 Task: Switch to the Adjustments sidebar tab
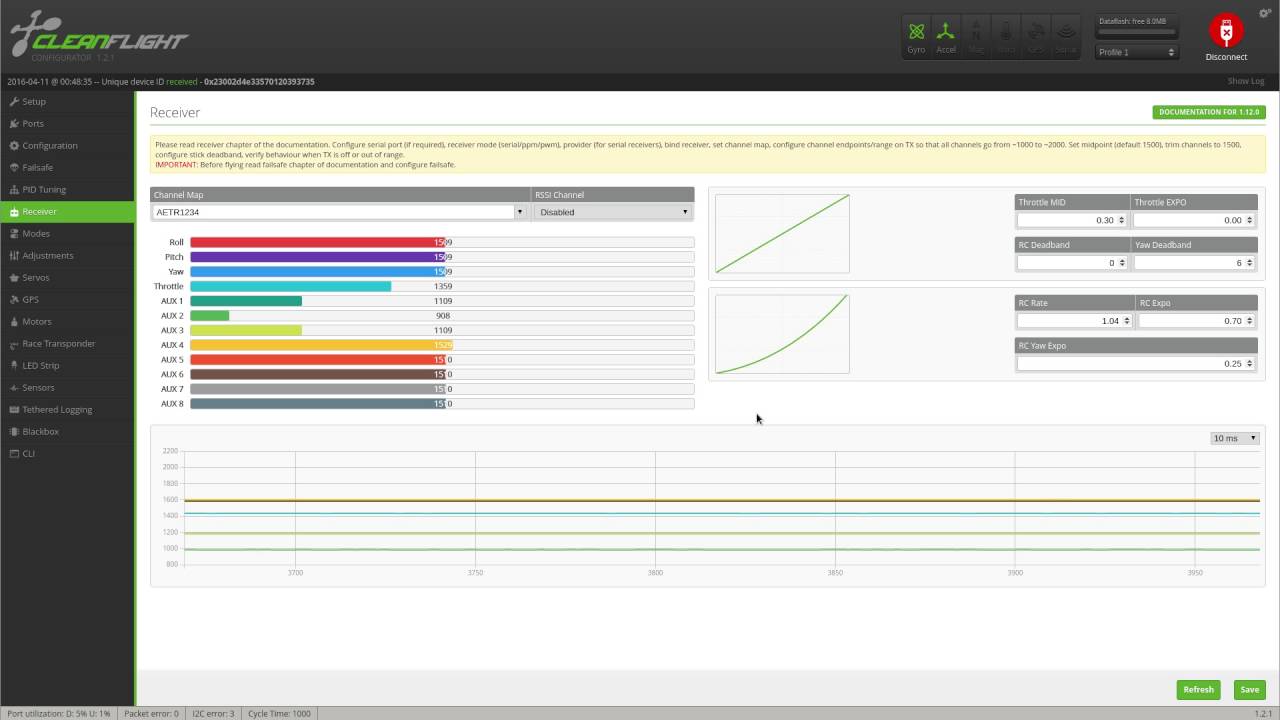(x=67, y=256)
